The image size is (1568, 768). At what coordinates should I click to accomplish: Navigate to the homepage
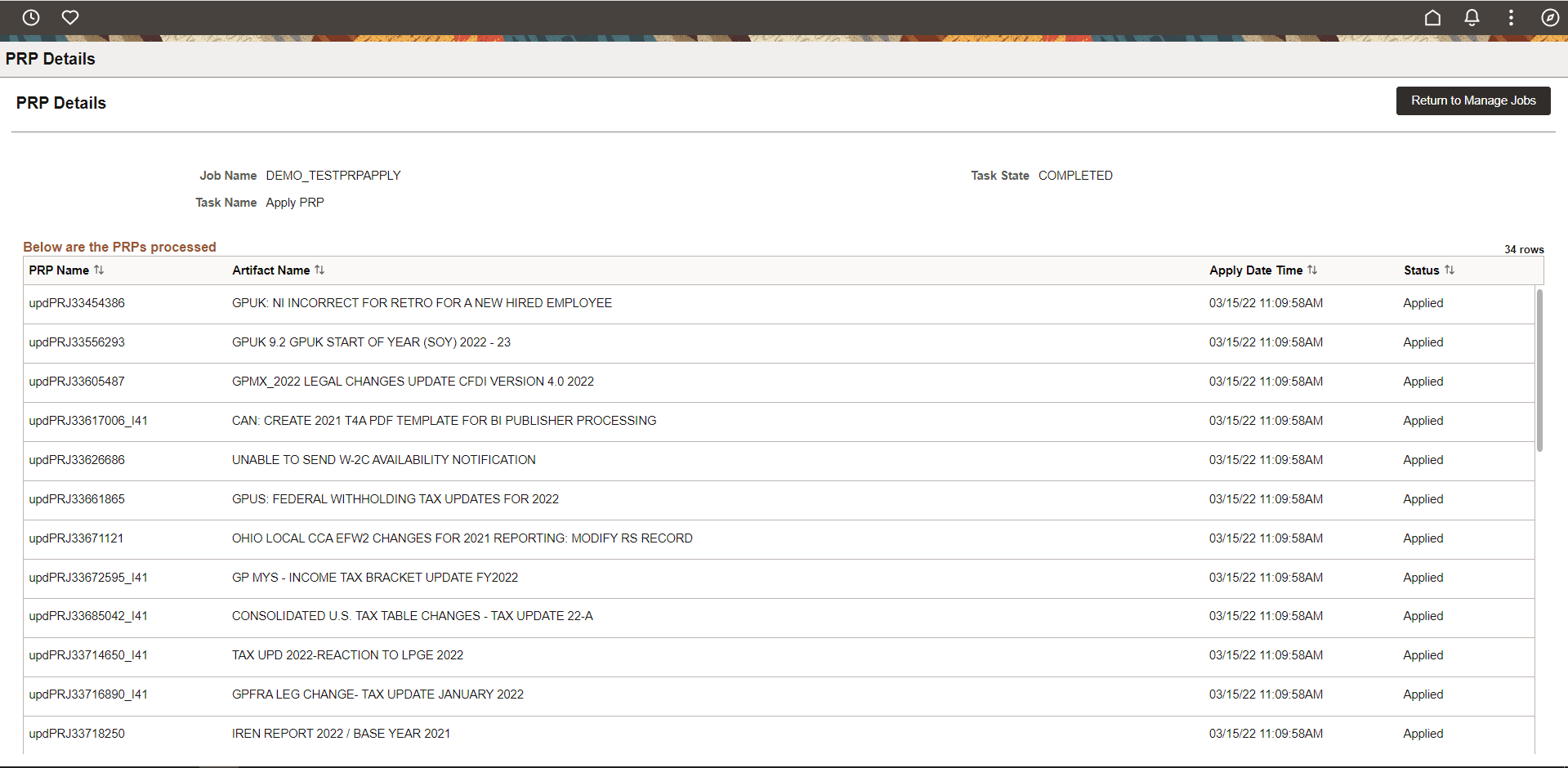(x=1432, y=17)
